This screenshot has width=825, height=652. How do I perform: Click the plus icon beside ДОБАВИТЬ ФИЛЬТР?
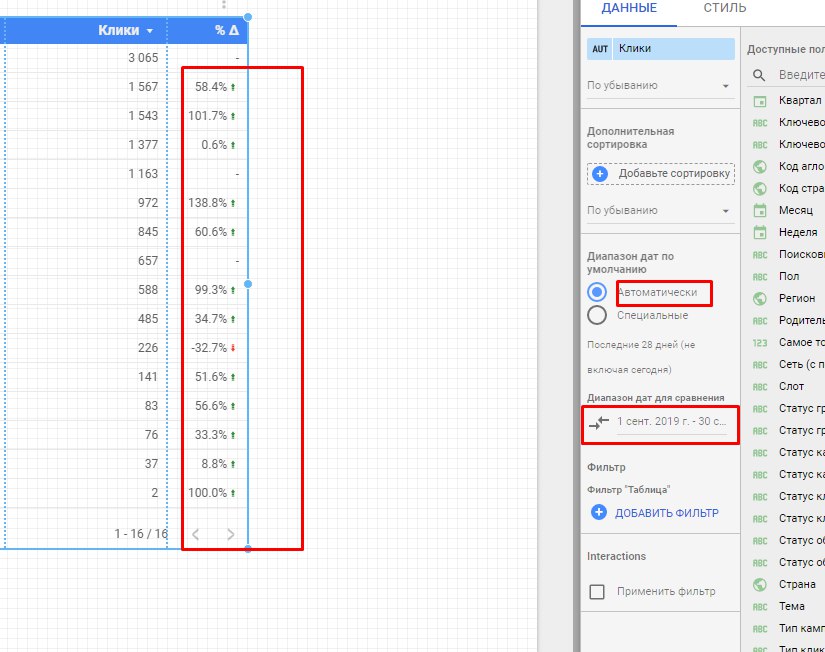click(x=599, y=513)
